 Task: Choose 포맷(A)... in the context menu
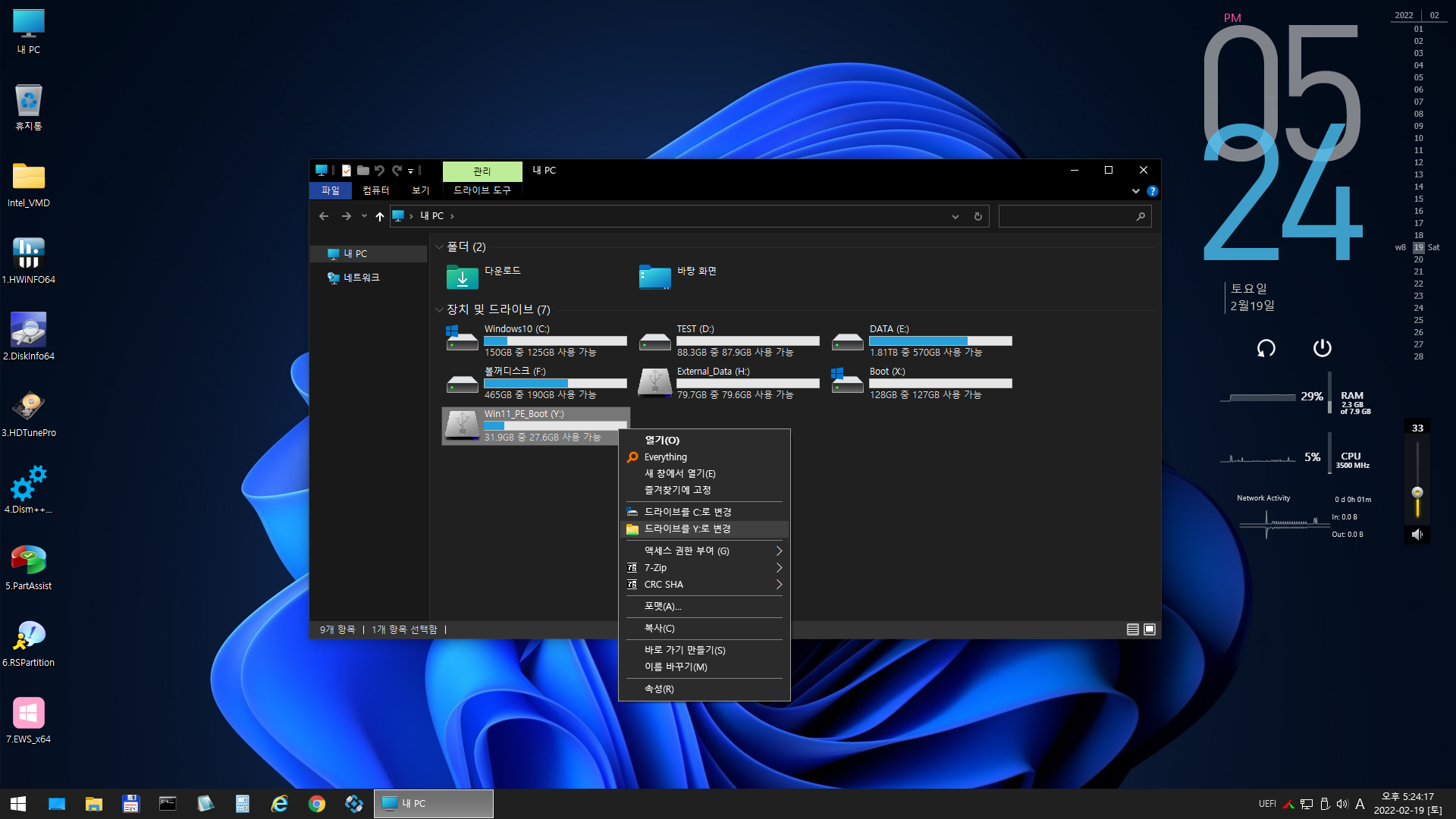[x=704, y=607]
